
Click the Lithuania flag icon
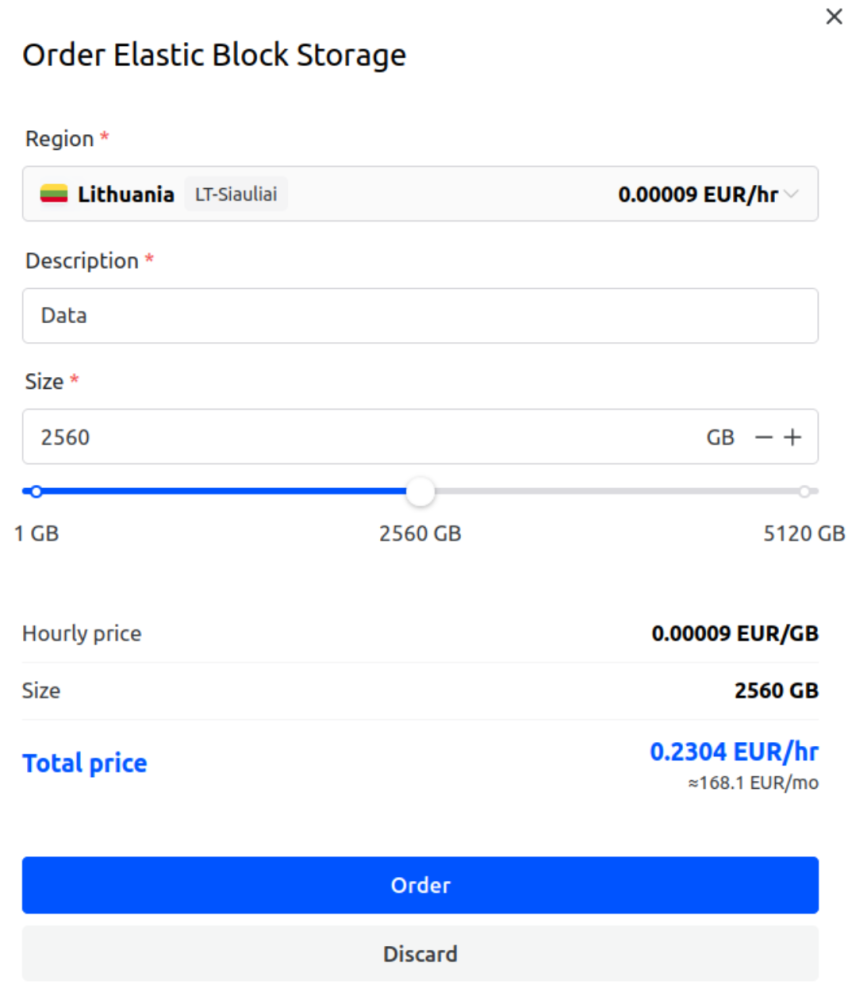pyautogui.click(x=54, y=194)
